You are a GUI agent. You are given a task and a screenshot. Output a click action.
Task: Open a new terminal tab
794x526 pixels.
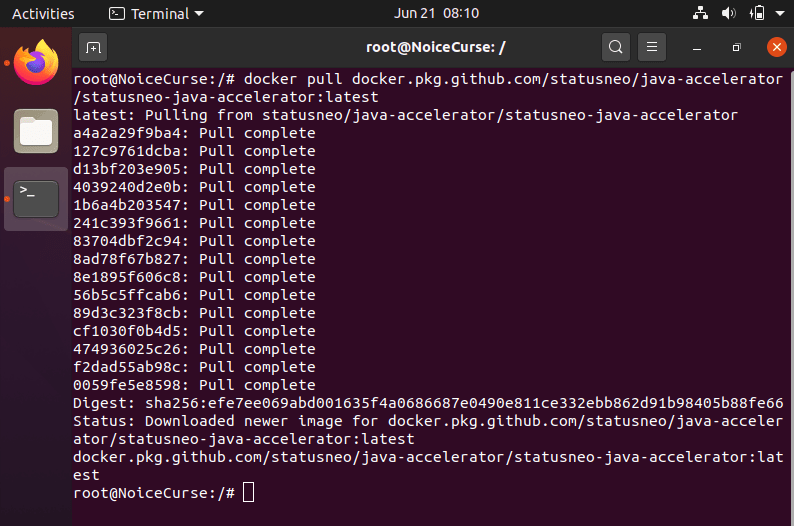(93, 46)
